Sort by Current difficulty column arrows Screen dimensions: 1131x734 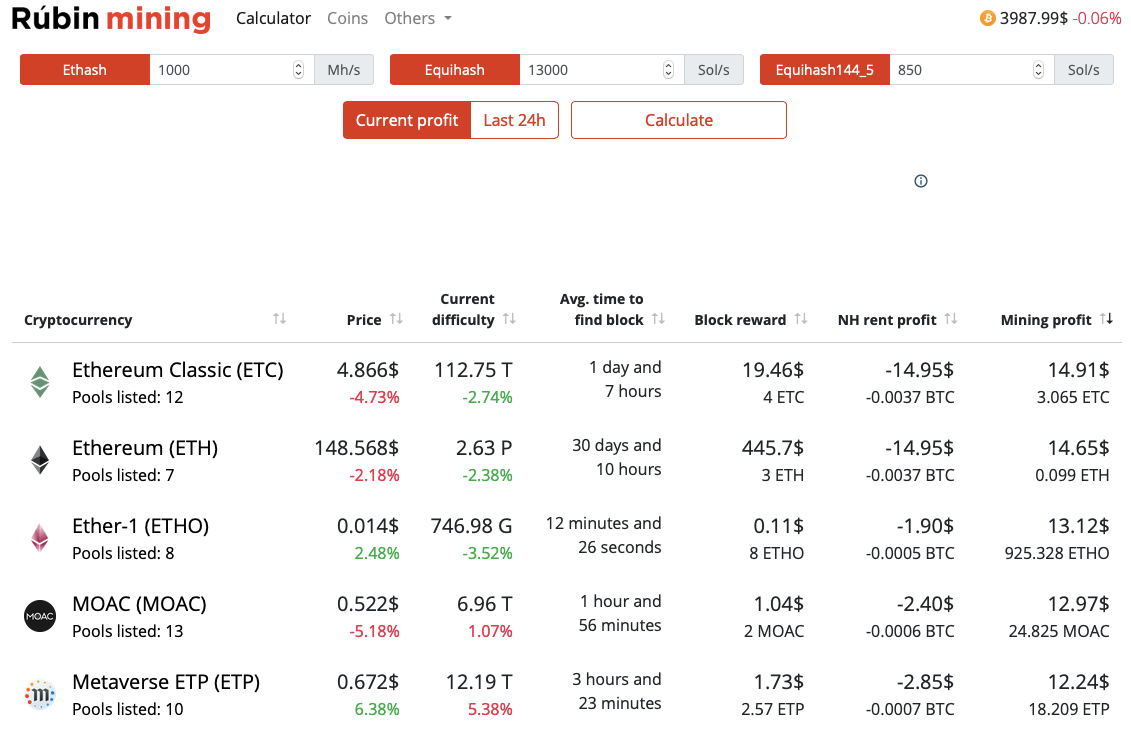pos(509,319)
